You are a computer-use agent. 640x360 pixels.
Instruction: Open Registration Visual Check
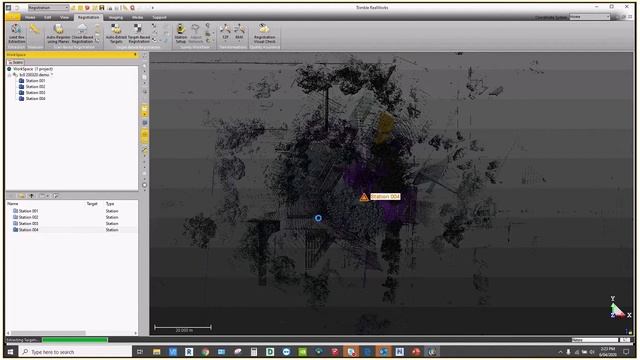[264, 34]
